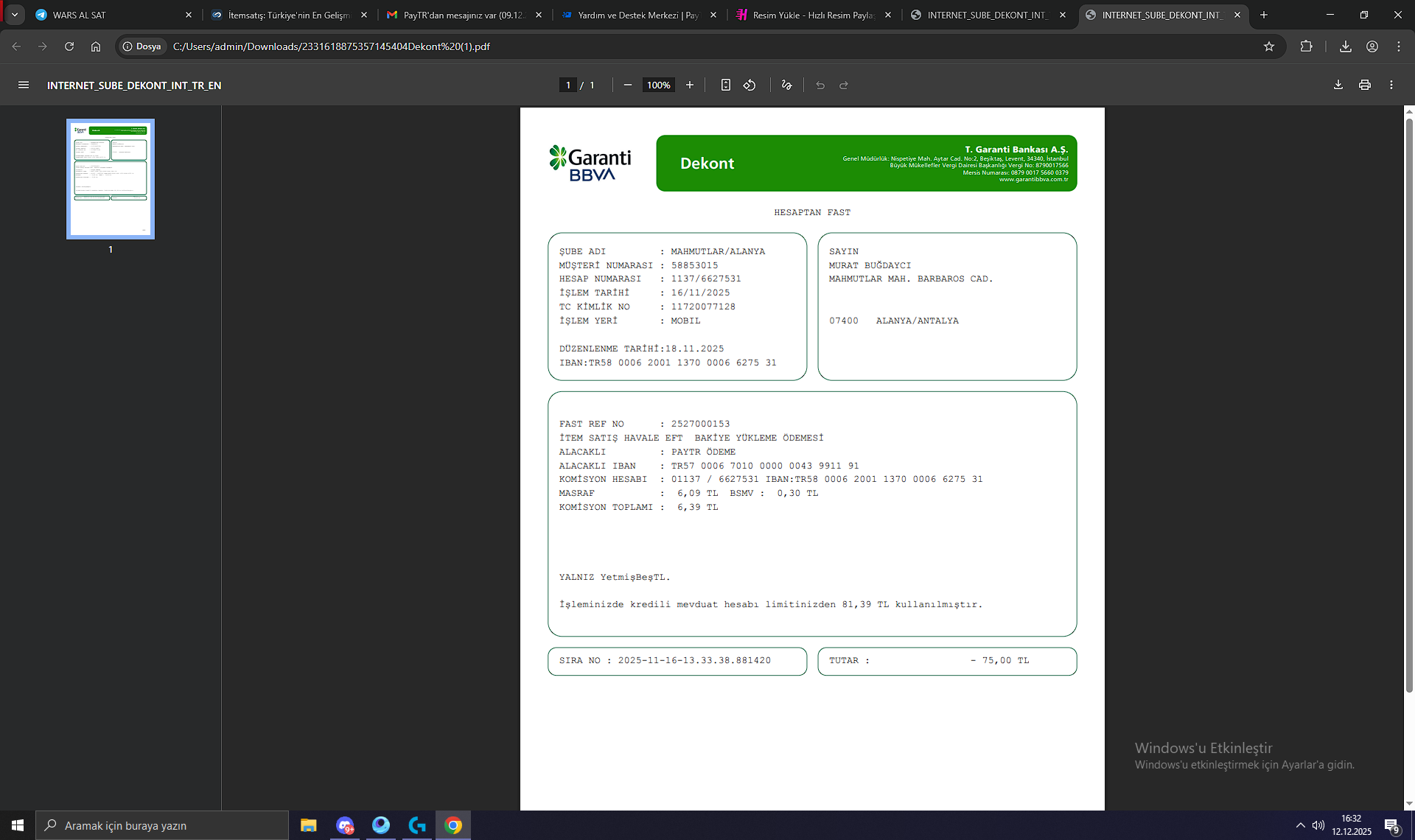1415x840 pixels.
Task: Click the undo arrow in PDF toolbar
Action: (x=820, y=85)
